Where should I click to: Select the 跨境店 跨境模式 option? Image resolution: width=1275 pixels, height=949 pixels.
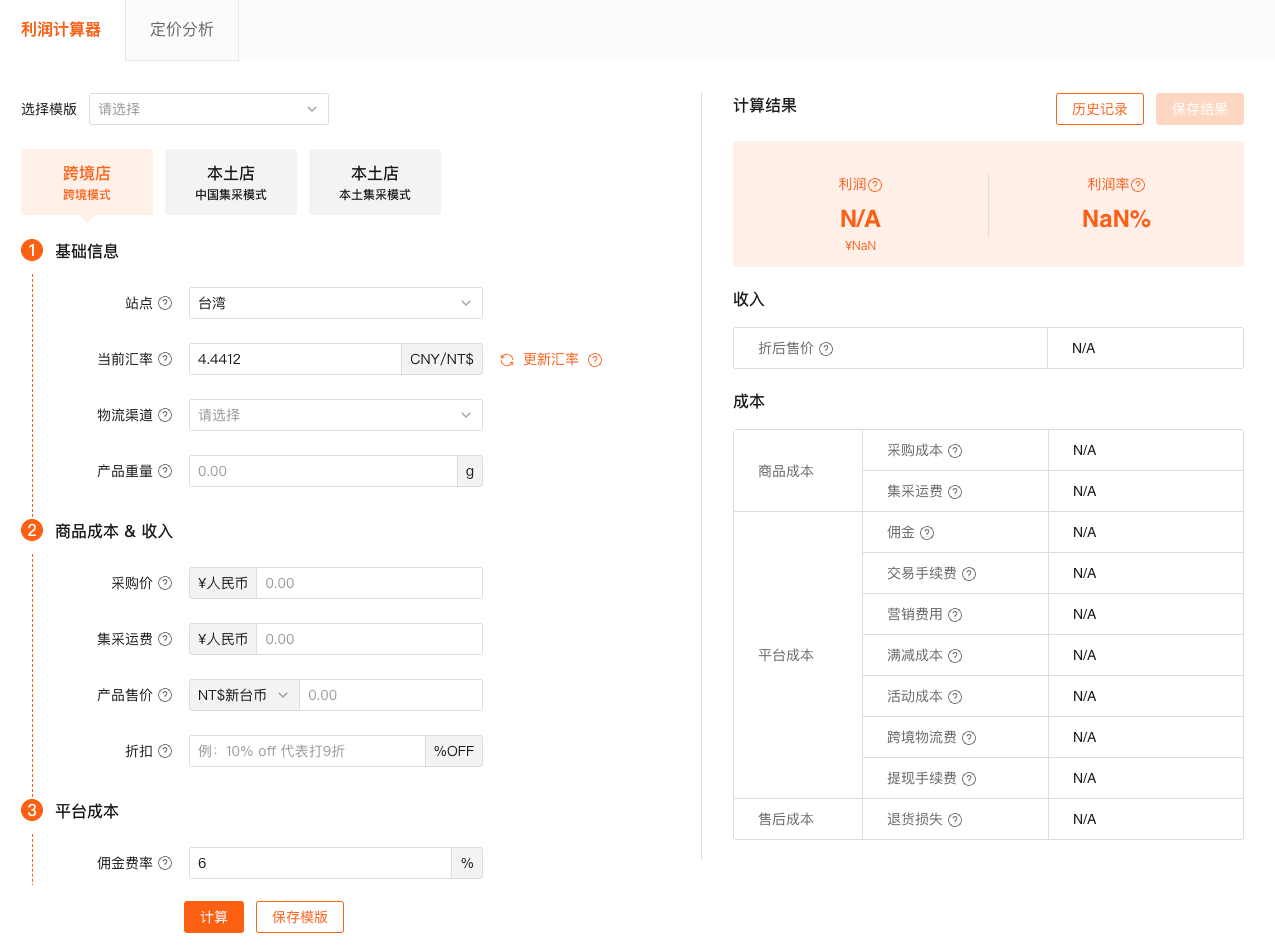click(87, 182)
